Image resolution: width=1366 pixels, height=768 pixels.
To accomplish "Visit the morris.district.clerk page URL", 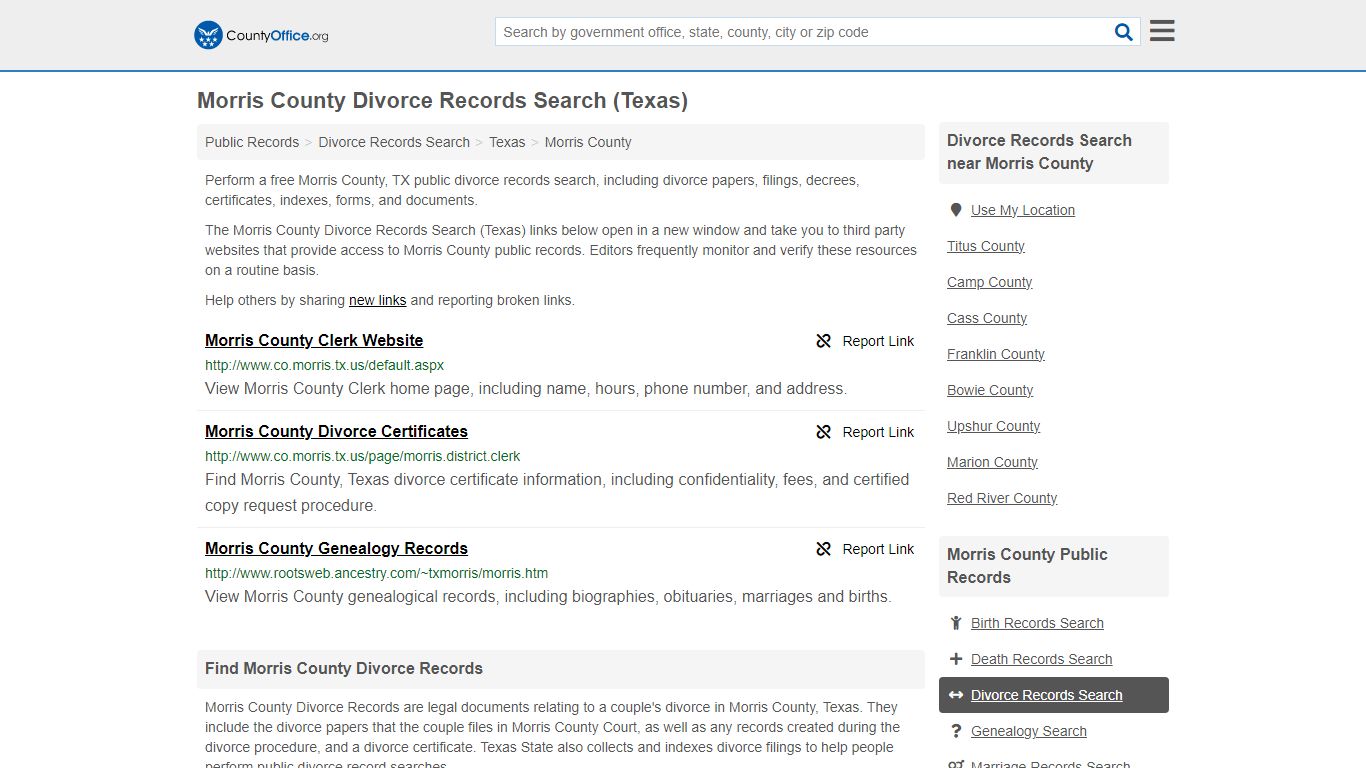I will click(x=362, y=456).
